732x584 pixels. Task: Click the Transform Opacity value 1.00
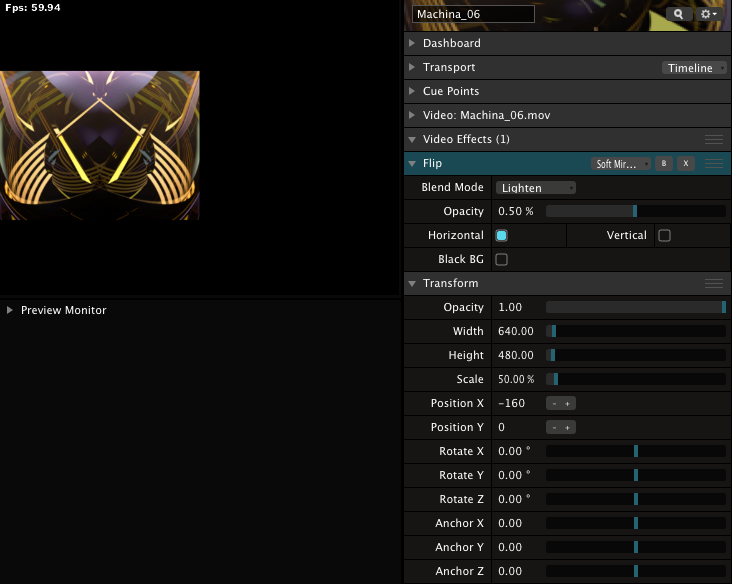[x=510, y=307]
